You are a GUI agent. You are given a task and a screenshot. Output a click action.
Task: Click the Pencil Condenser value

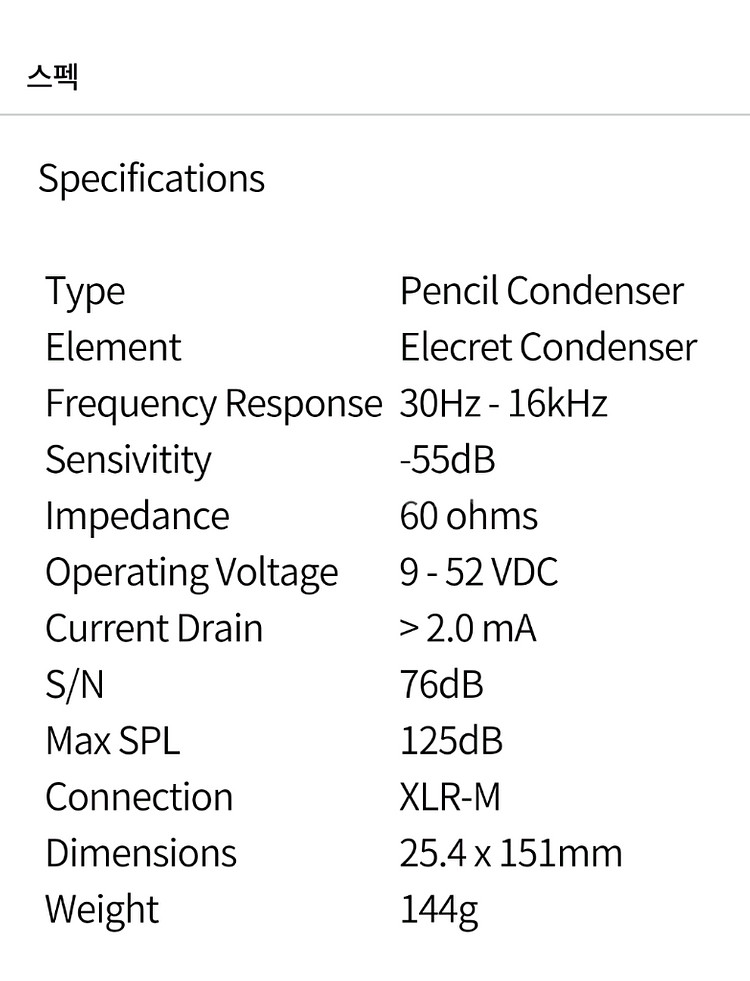[x=542, y=292]
